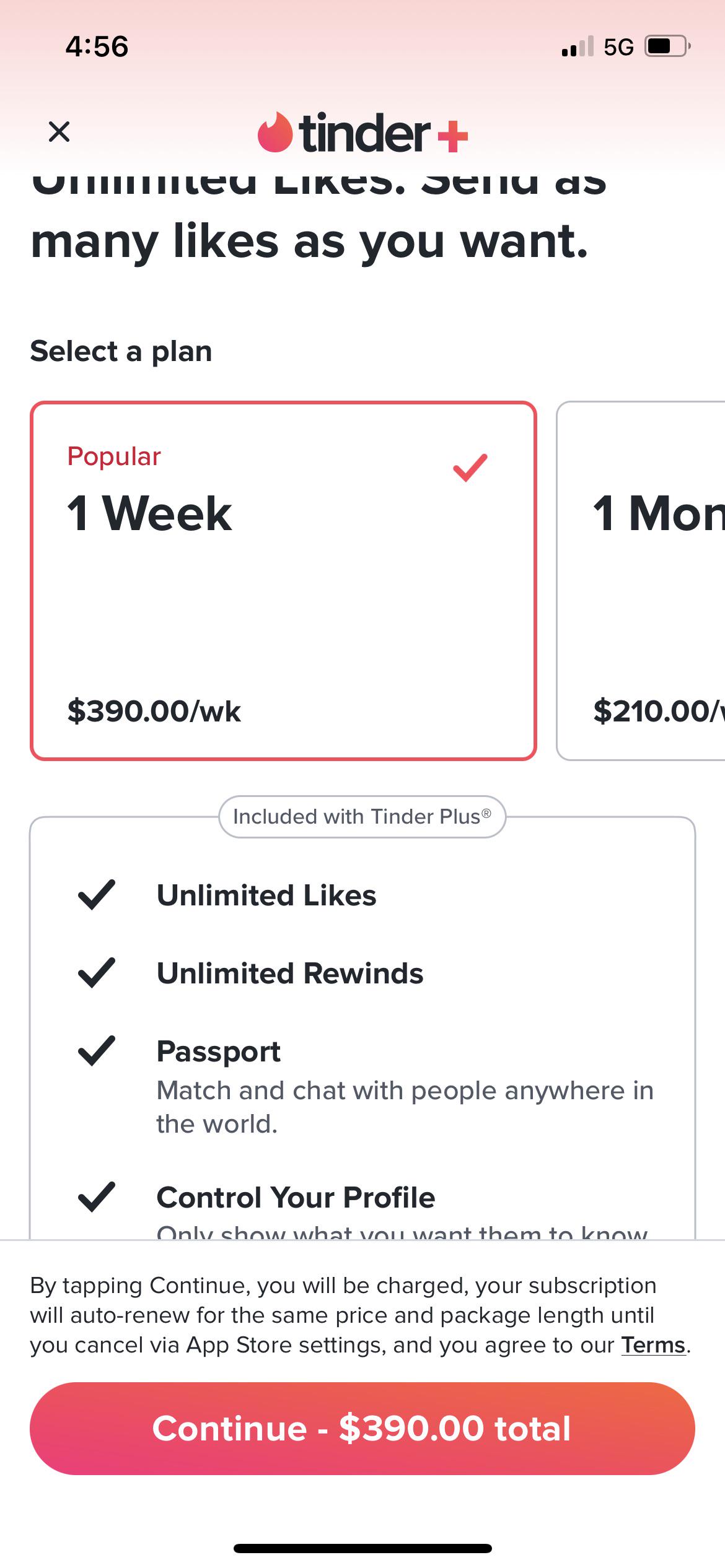Tap the Control Your Profile checkmark icon
The height and width of the screenshot is (1568, 725).
click(x=97, y=1197)
